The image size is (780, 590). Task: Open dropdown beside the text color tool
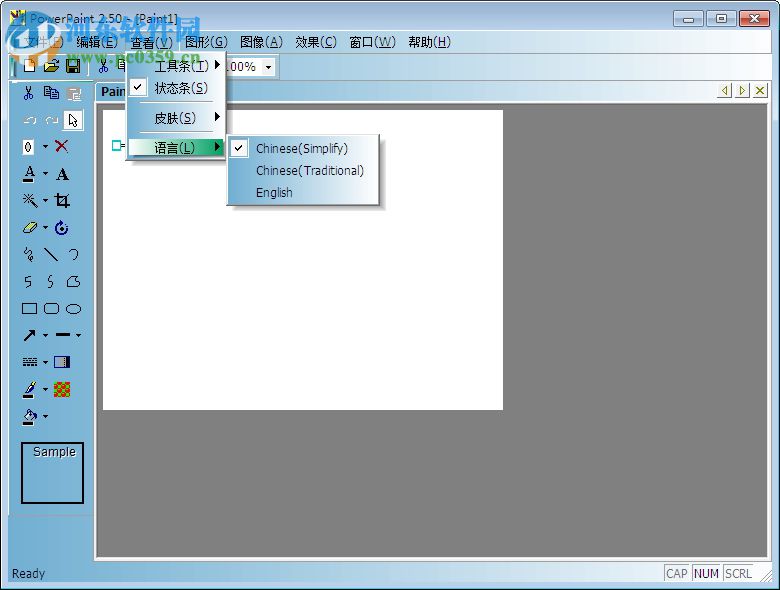(45, 174)
